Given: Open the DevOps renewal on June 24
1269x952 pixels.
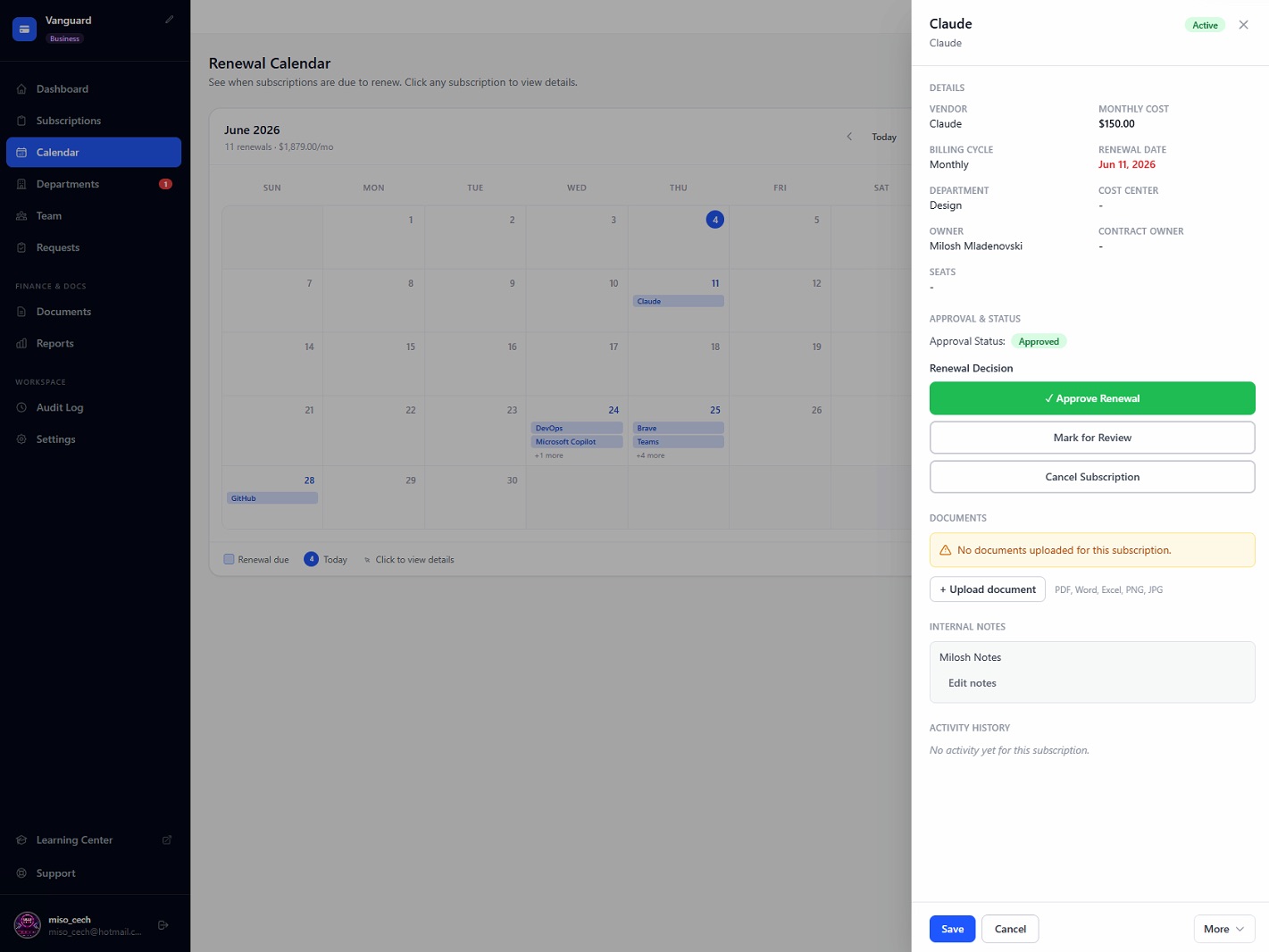Looking at the screenshot, I should point(577,428).
